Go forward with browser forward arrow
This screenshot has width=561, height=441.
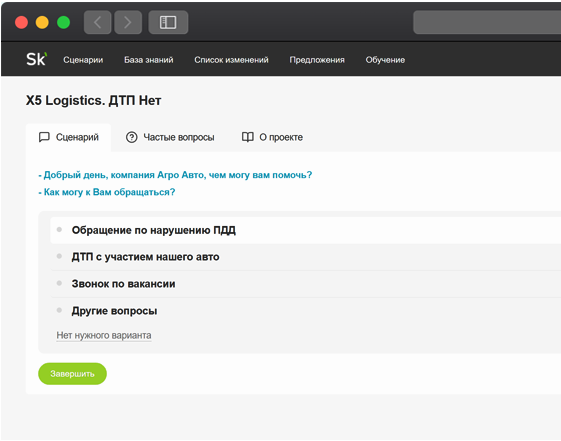(x=128, y=22)
